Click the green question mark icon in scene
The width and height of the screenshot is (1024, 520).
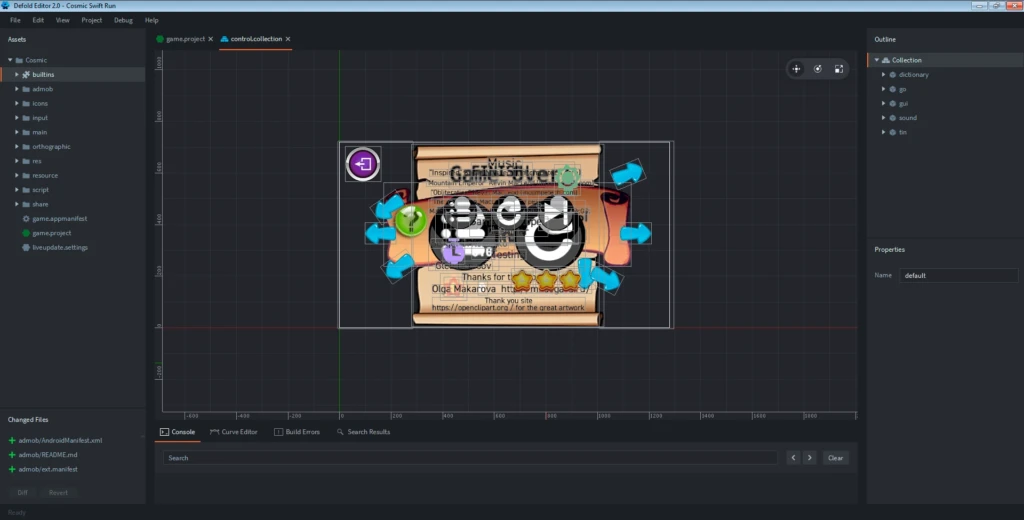pos(411,221)
